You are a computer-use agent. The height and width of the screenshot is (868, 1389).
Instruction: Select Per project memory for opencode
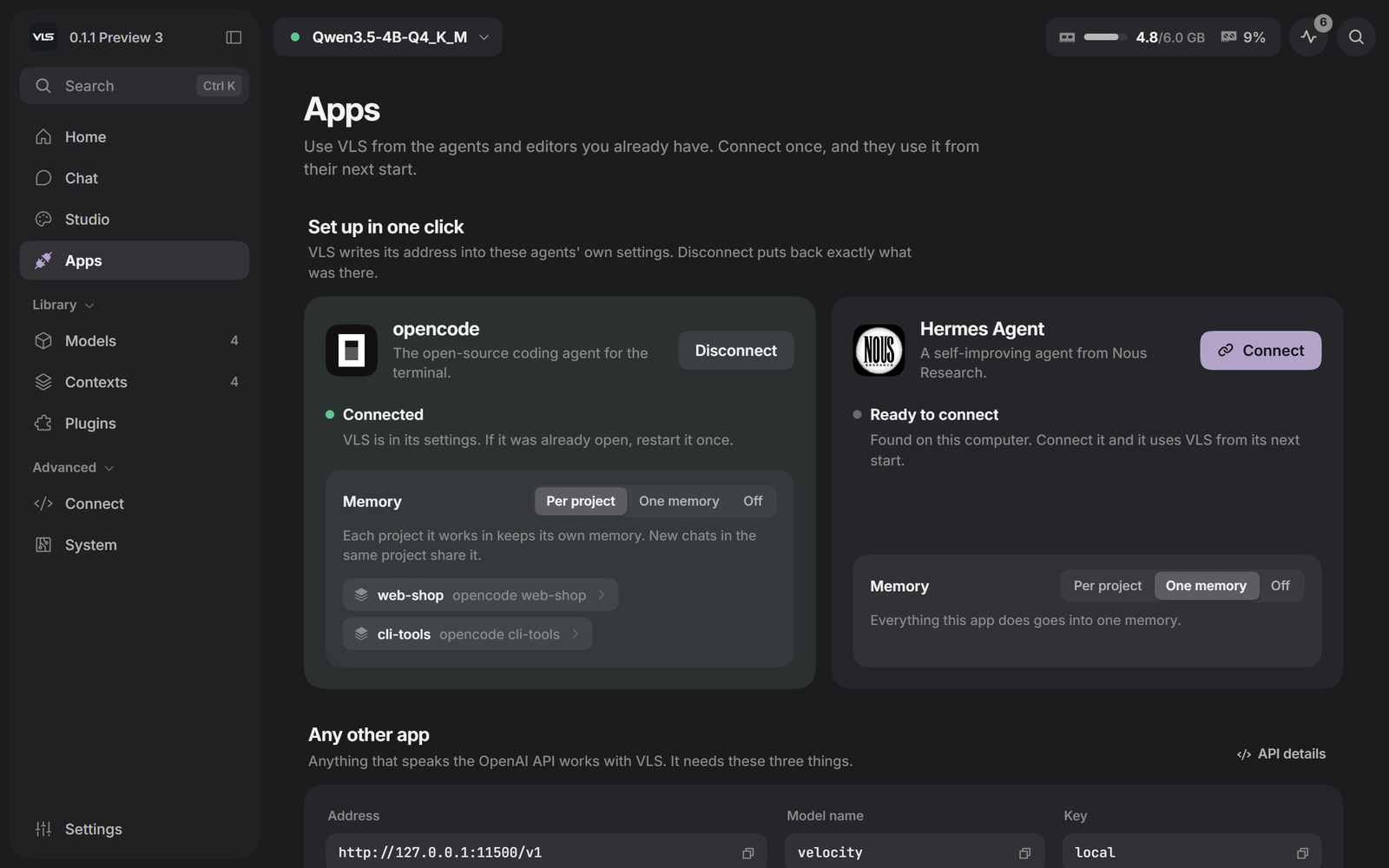580,501
